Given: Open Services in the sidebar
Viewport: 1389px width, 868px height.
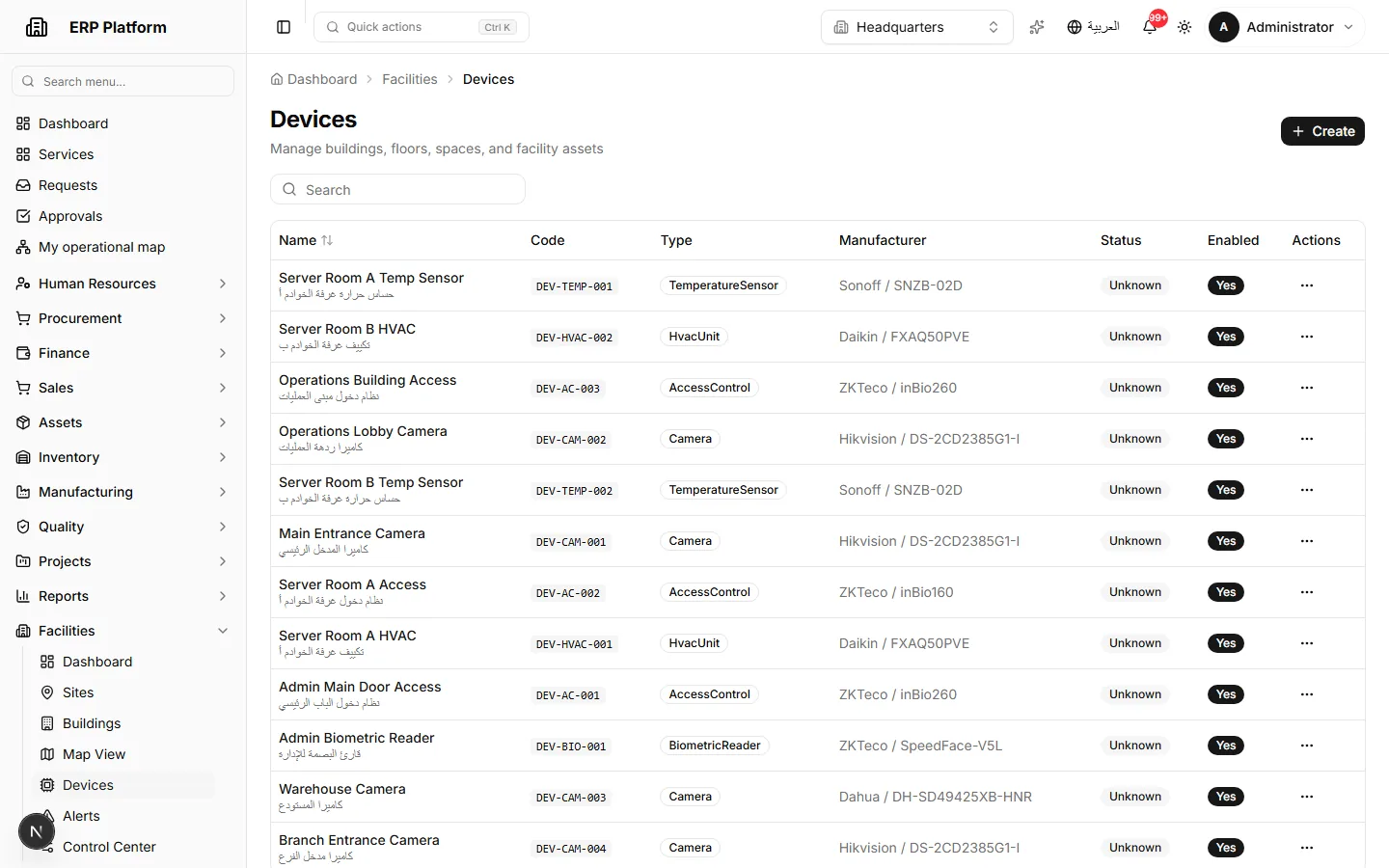Looking at the screenshot, I should pos(123,154).
